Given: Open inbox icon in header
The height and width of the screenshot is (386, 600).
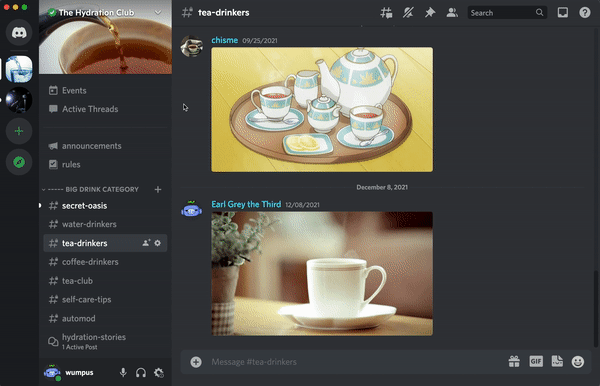Looking at the screenshot, I should [x=562, y=13].
